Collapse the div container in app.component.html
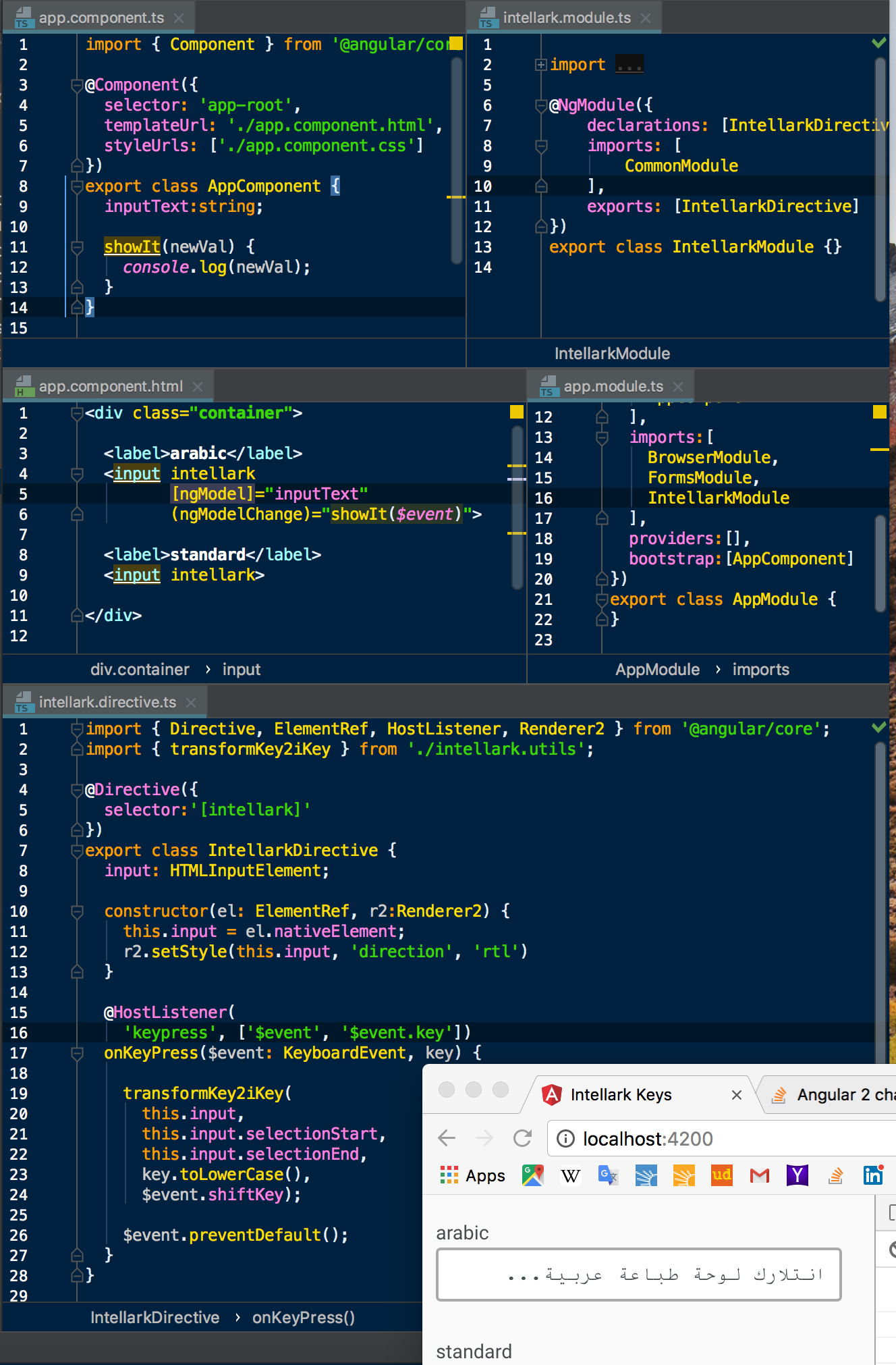896x1365 pixels. (77, 413)
